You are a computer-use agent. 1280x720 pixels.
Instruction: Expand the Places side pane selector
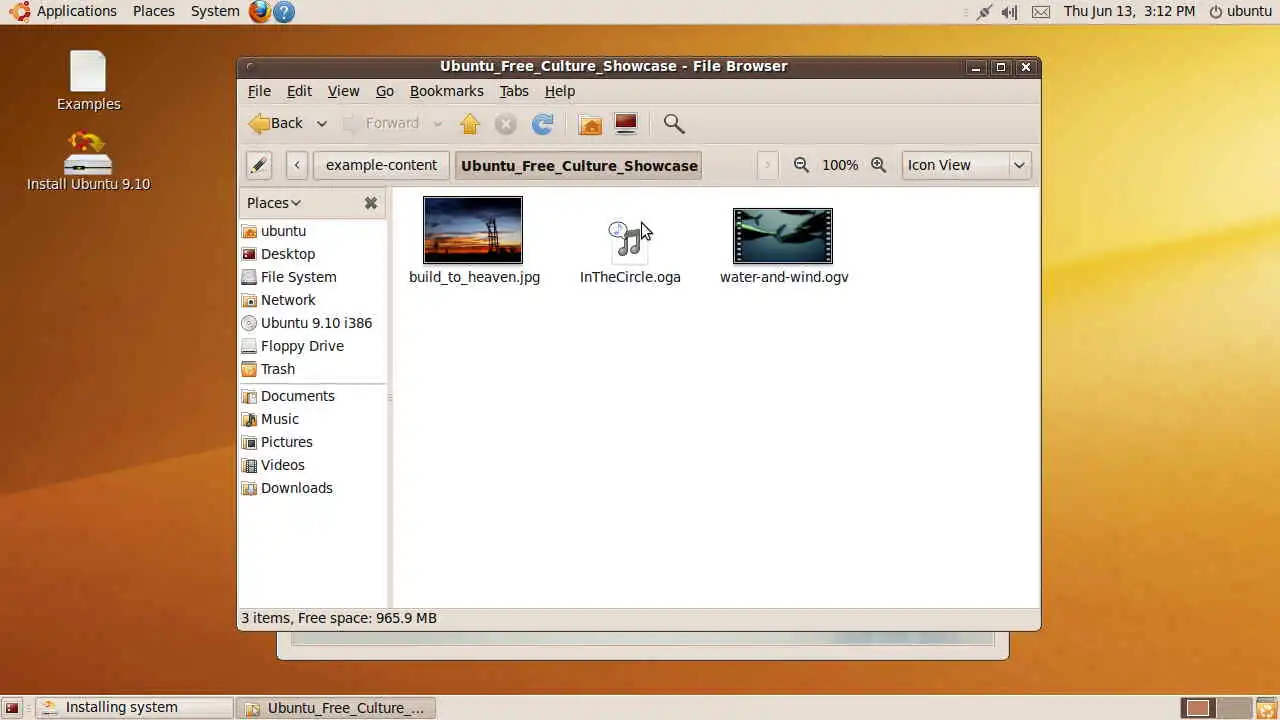point(274,203)
